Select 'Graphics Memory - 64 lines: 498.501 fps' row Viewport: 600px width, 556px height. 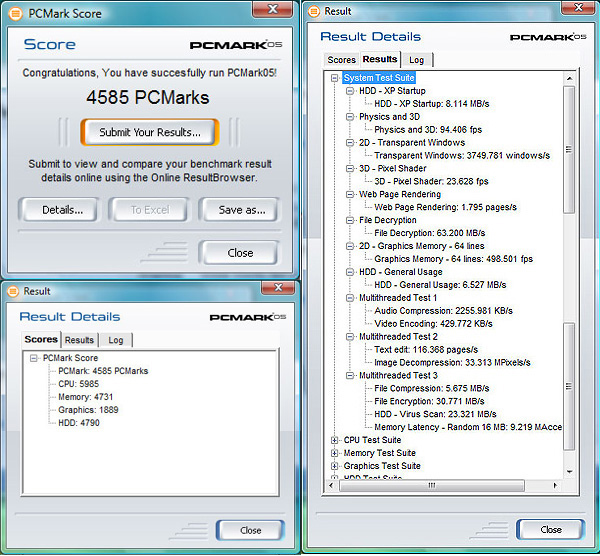point(453,259)
